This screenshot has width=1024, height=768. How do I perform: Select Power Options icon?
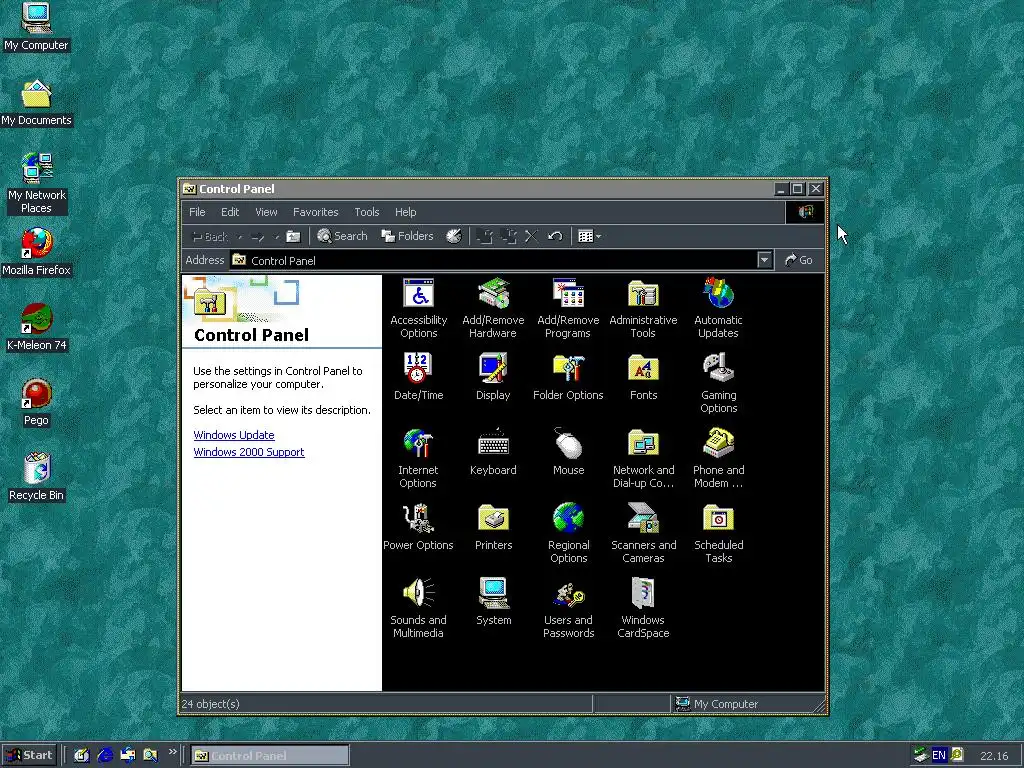[x=418, y=527]
